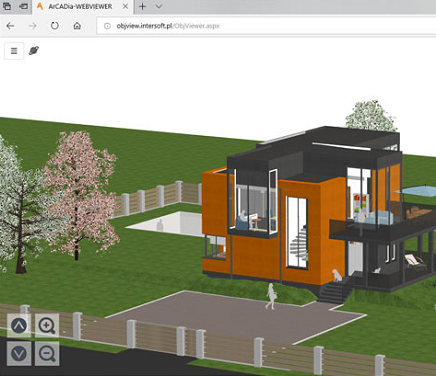The height and width of the screenshot is (376, 436).
Task: Expand the tab previews chevron
Action: click(x=159, y=6)
